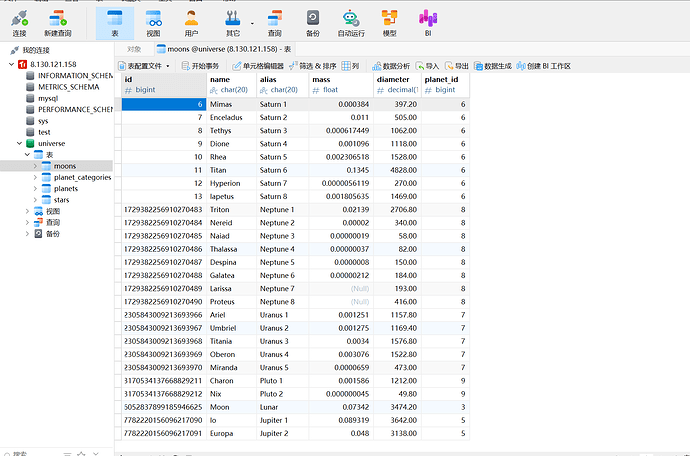Expand the planets table node
This screenshot has width=690, height=456.
pos(35,188)
